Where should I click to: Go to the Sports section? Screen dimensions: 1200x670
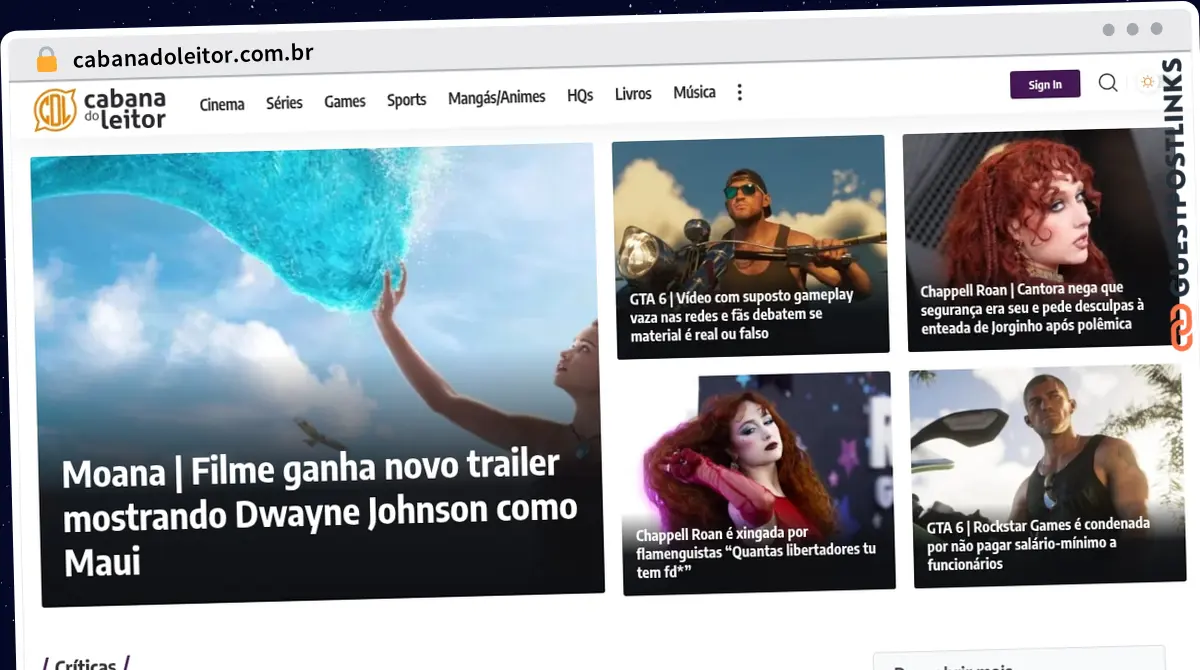tap(407, 99)
